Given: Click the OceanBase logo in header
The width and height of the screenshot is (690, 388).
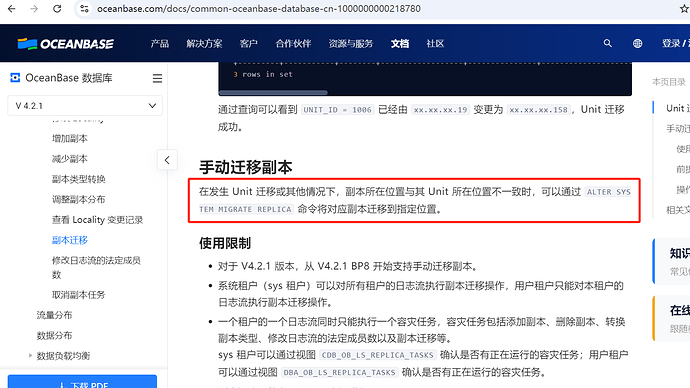Looking at the screenshot, I should [x=66, y=44].
